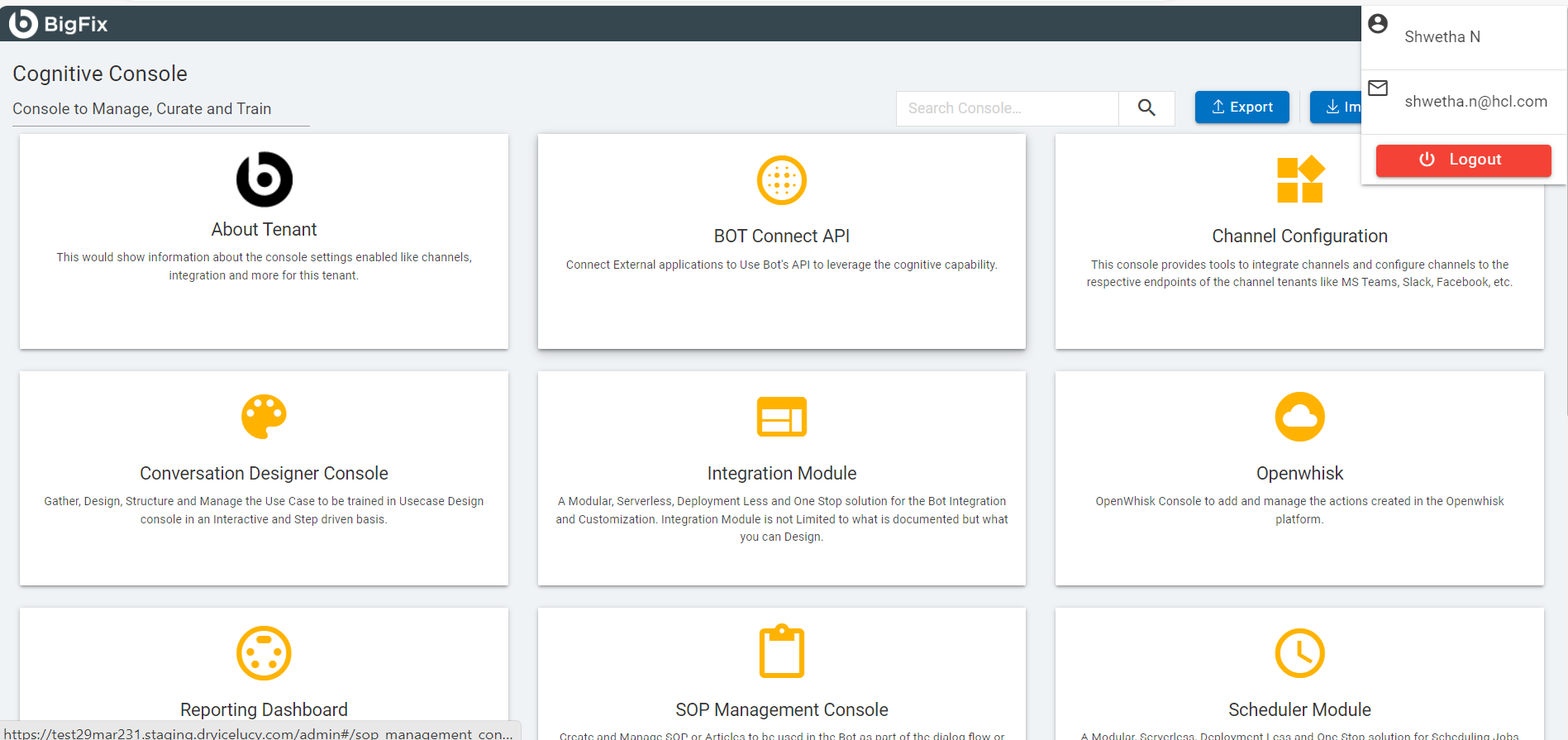The height and width of the screenshot is (740, 1568).
Task: Click the SOP Management clipboard icon
Action: tap(782, 651)
